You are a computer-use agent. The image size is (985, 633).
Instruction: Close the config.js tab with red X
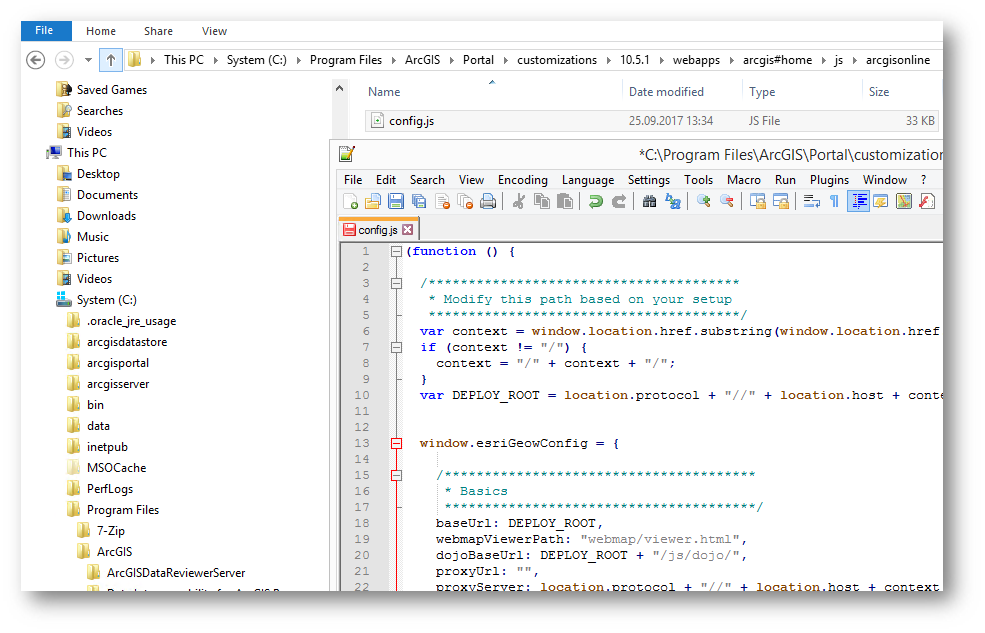408,230
